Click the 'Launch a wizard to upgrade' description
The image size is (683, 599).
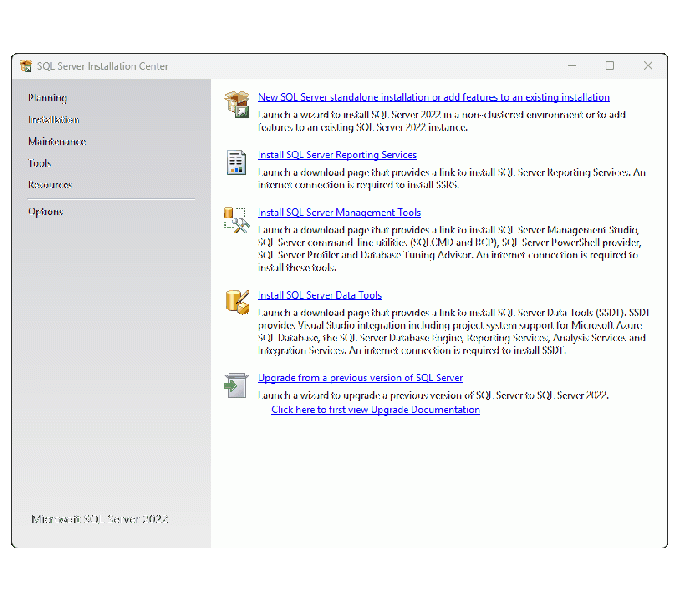coord(433,395)
